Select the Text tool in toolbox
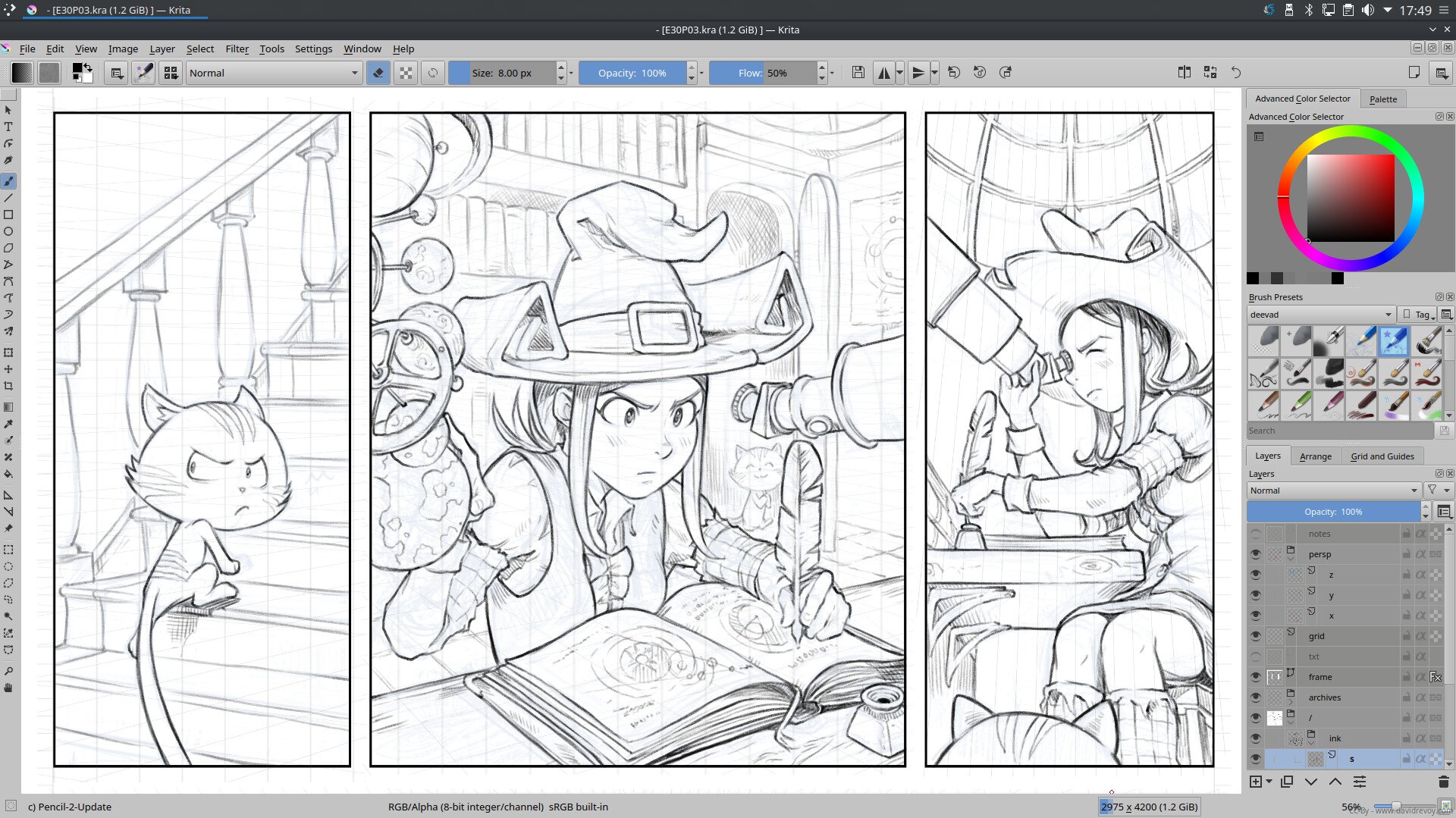Screen dimensions: 1456x818 [x=8, y=127]
